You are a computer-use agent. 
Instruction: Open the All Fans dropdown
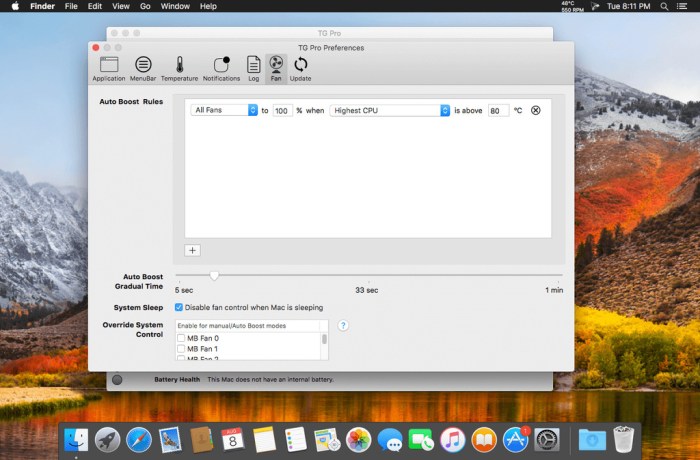tap(225, 110)
